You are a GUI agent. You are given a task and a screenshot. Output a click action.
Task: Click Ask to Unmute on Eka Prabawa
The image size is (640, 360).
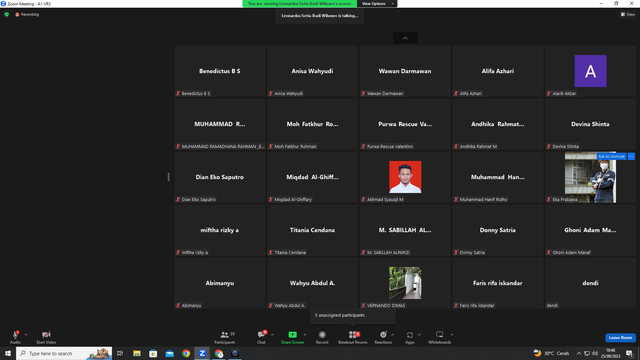[611, 156]
